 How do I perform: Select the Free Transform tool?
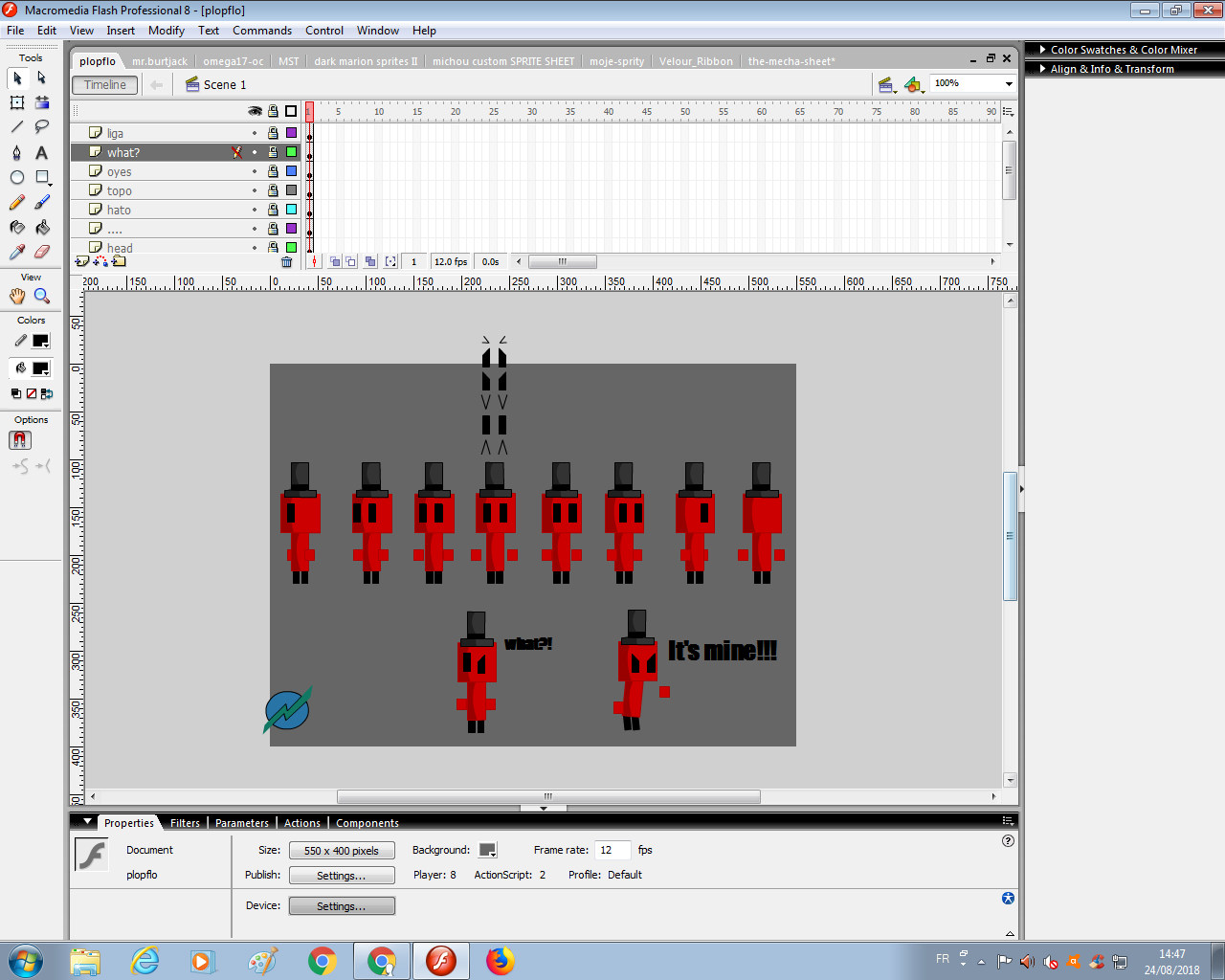point(17,102)
